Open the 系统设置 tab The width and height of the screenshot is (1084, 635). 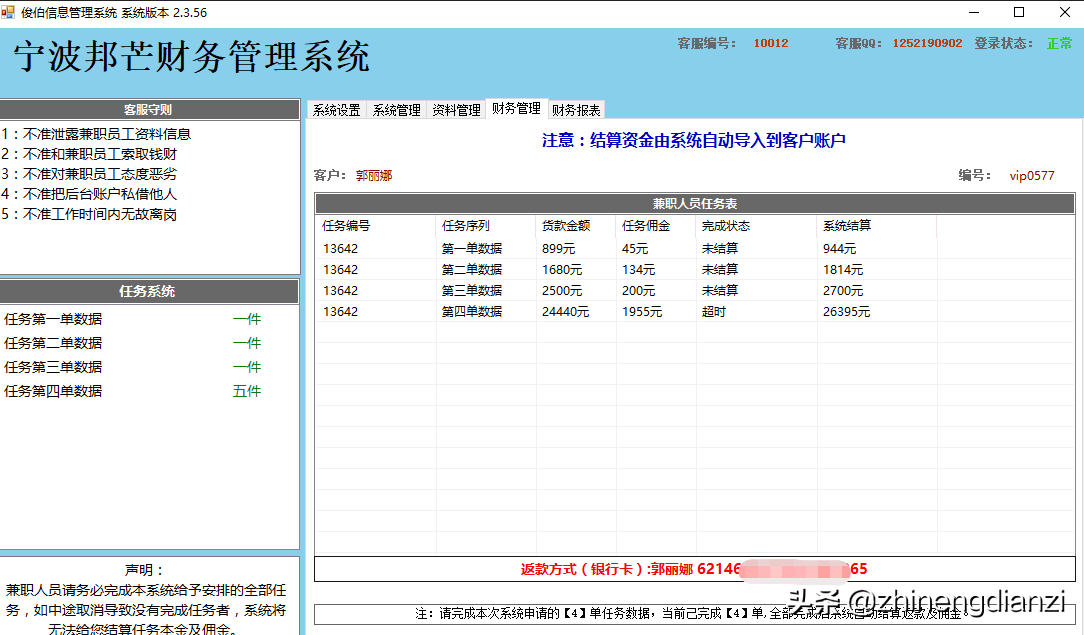click(x=337, y=110)
